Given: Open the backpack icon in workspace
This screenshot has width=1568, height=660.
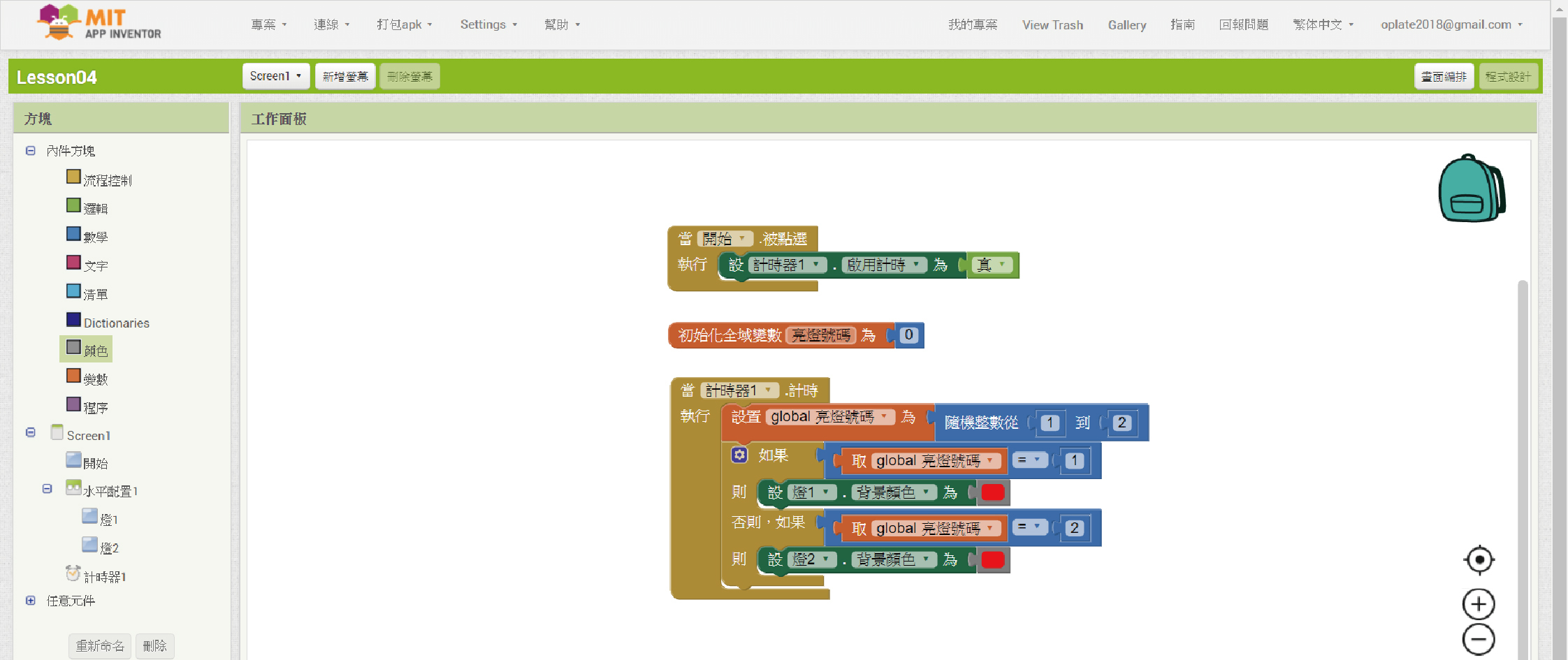Looking at the screenshot, I should 1471,189.
